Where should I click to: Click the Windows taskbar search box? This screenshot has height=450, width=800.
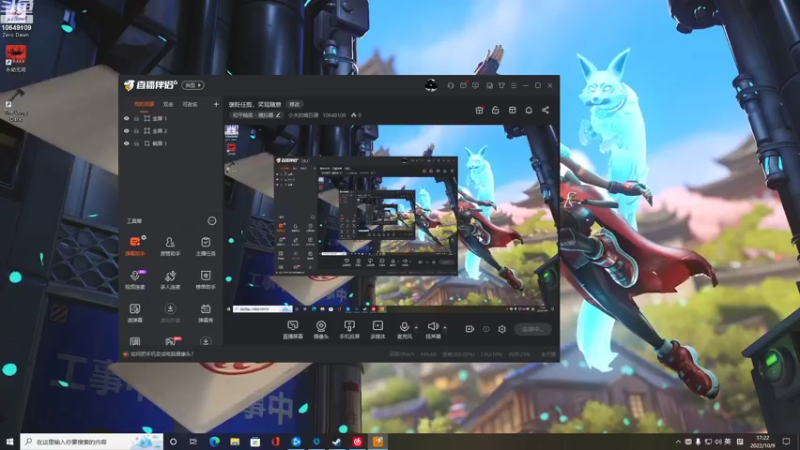[92, 441]
